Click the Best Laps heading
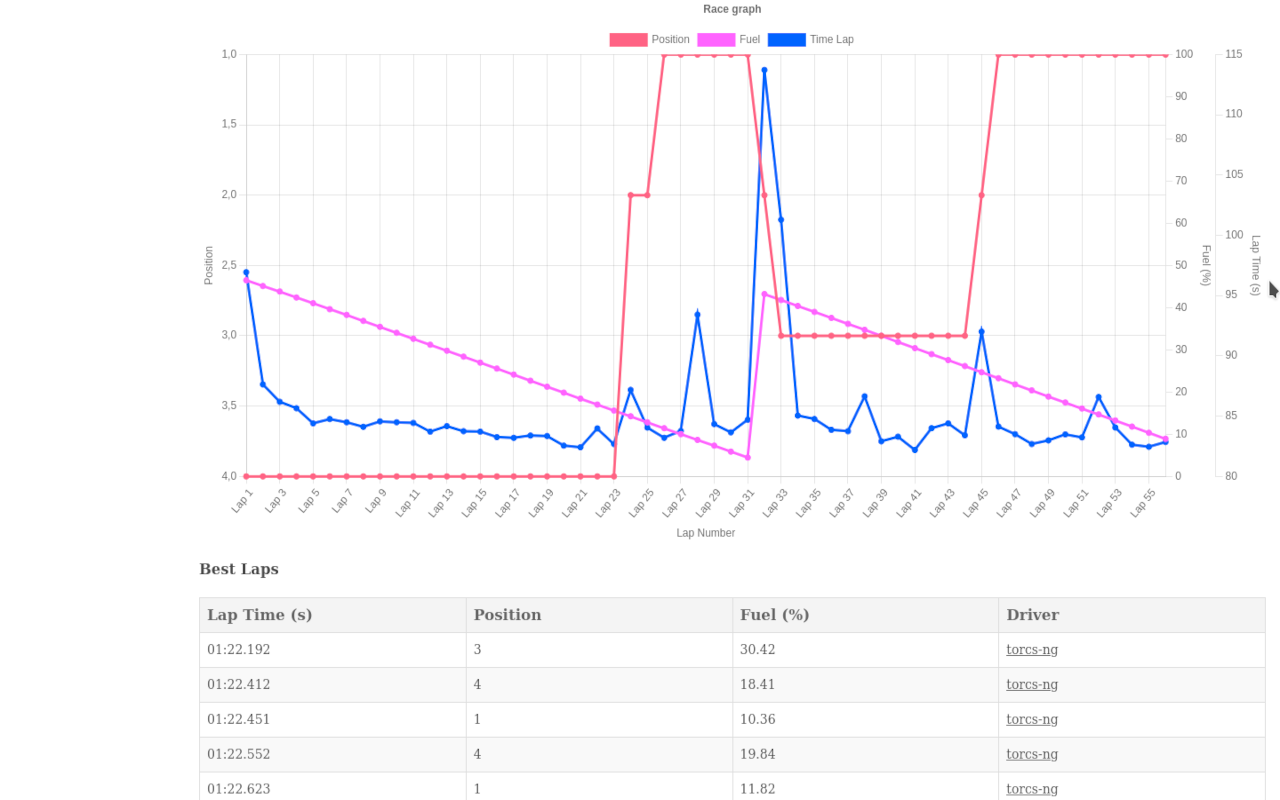1280x800 pixels. pyautogui.click(x=239, y=569)
